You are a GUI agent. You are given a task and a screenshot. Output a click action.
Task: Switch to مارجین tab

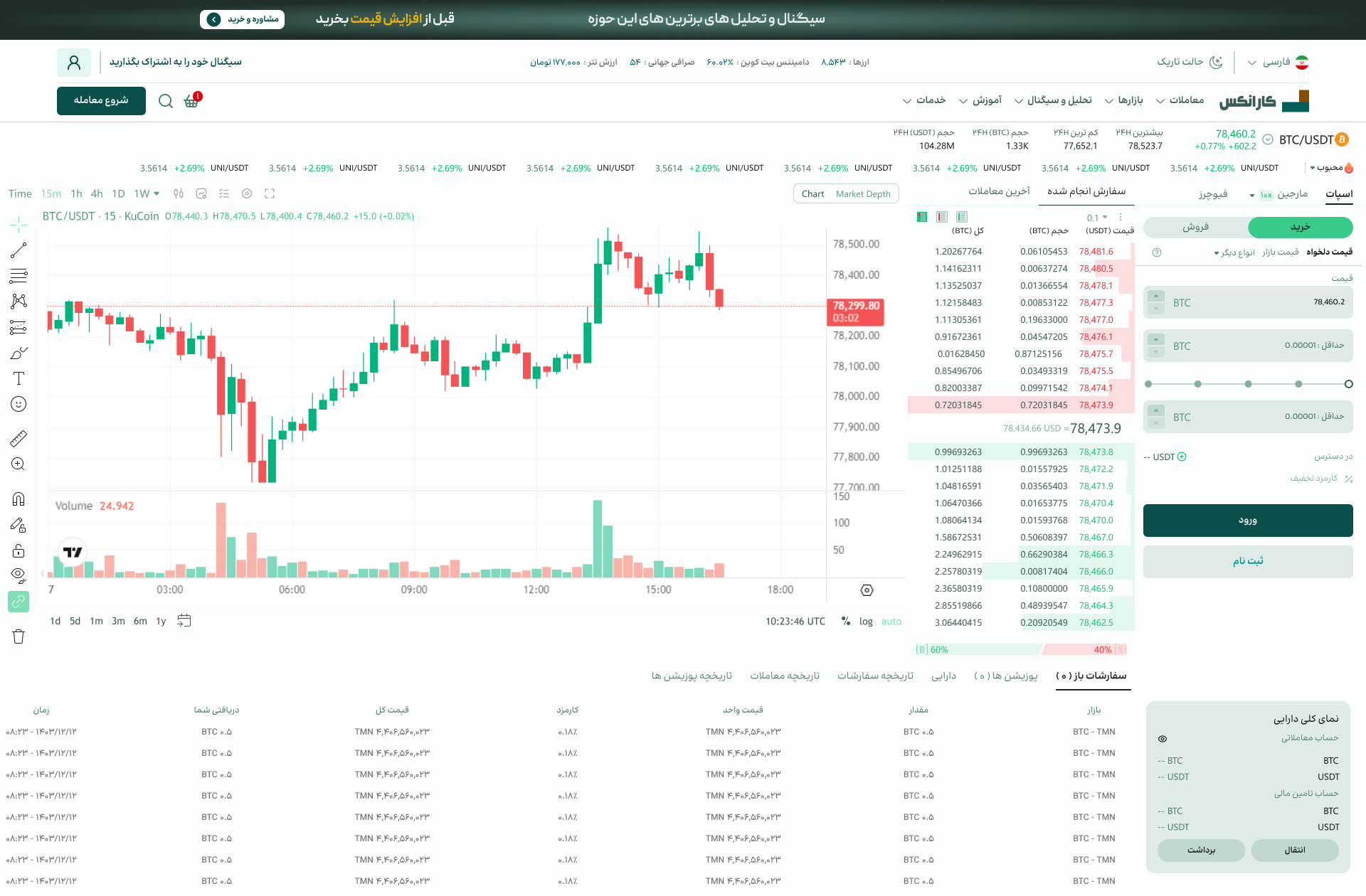coord(1292,193)
